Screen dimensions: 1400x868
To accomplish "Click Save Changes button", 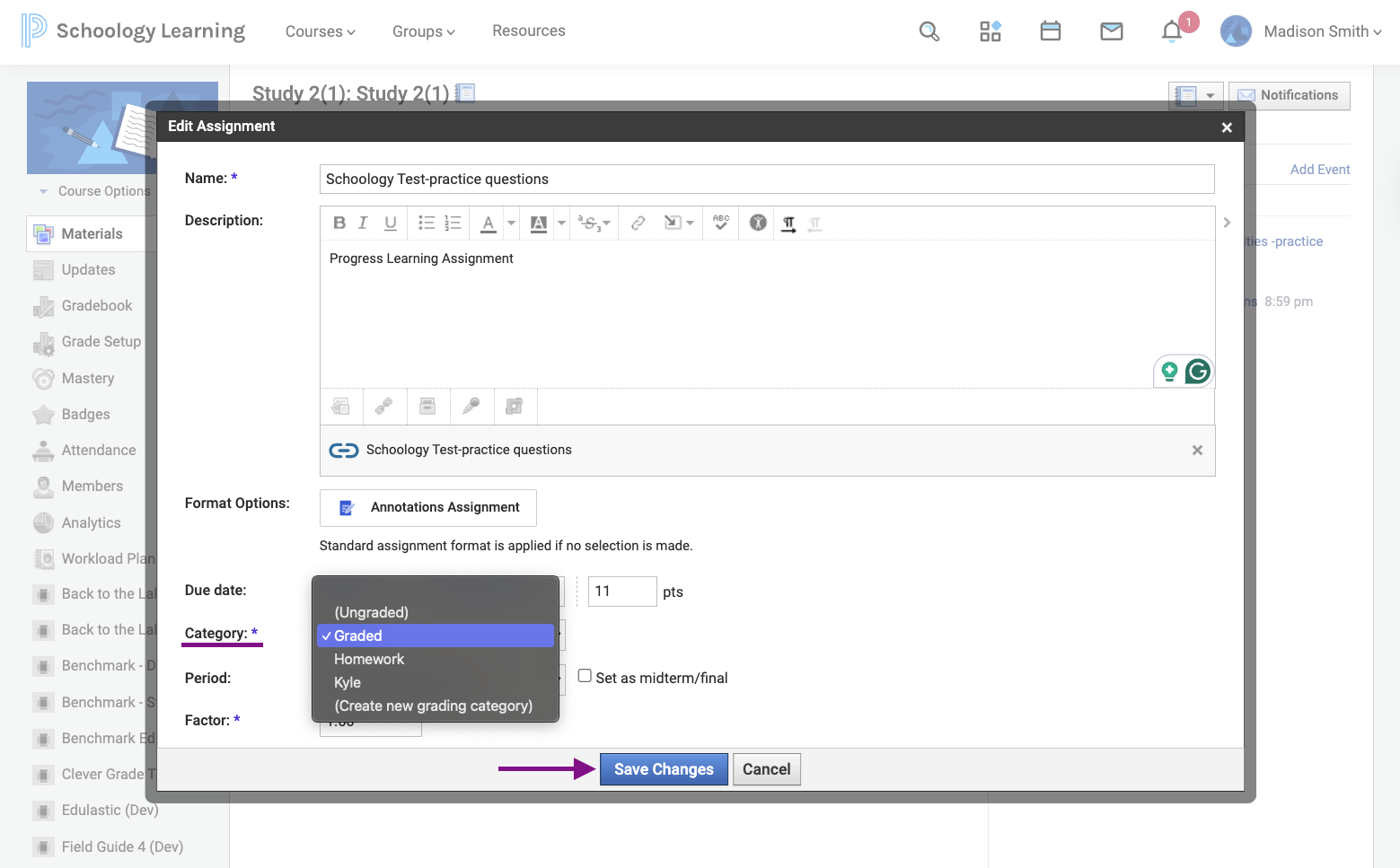I will pyautogui.click(x=664, y=769).
